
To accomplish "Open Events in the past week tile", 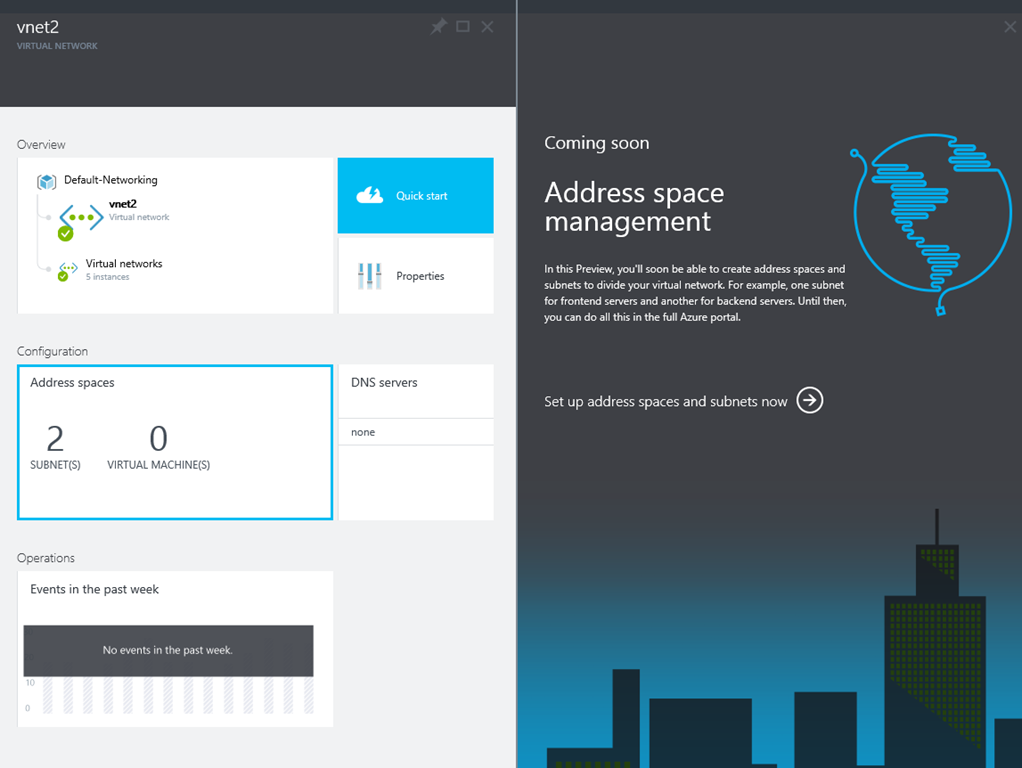I will (175, 649).
